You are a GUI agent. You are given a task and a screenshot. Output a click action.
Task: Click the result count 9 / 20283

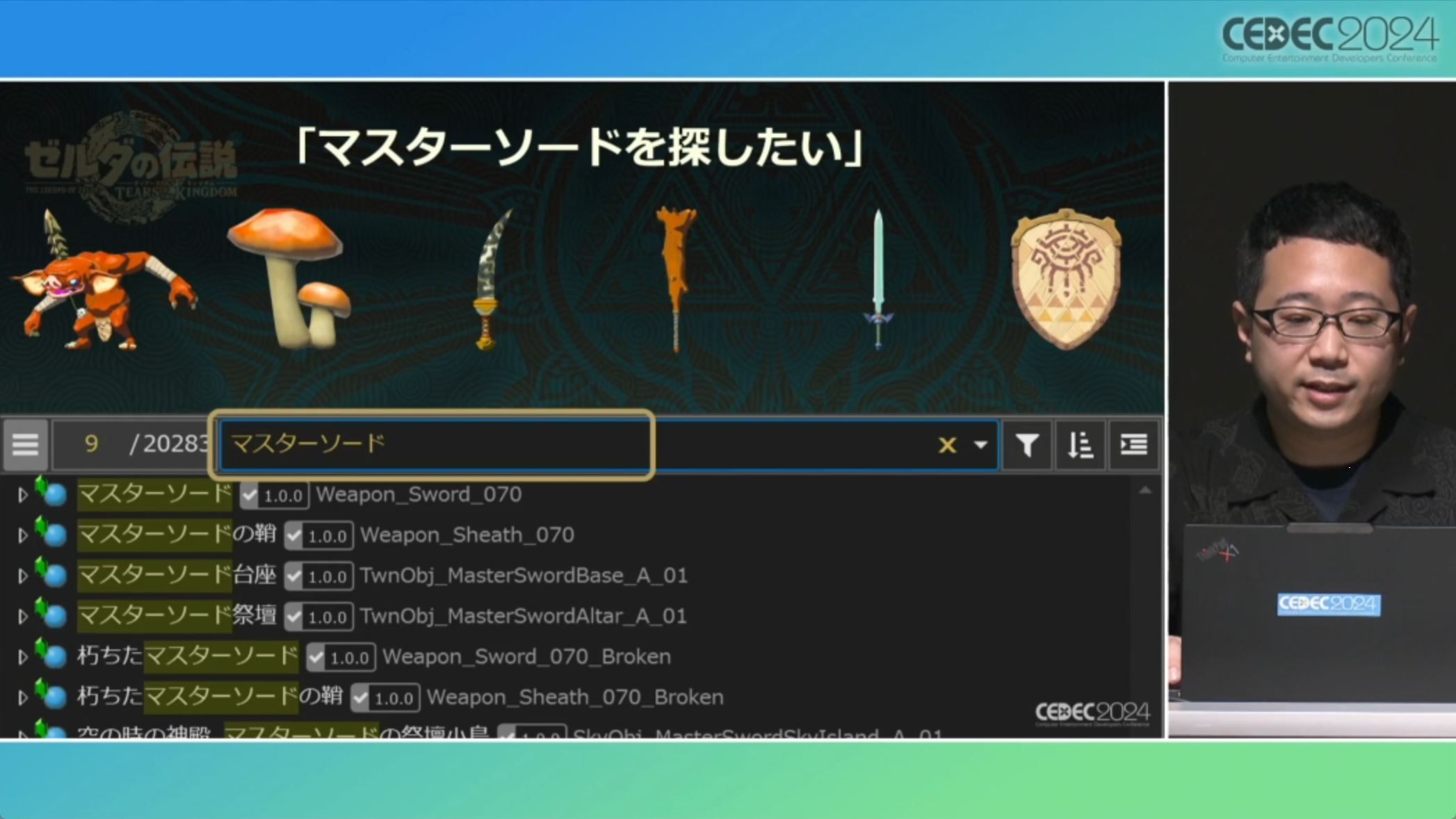click(133, 444)
